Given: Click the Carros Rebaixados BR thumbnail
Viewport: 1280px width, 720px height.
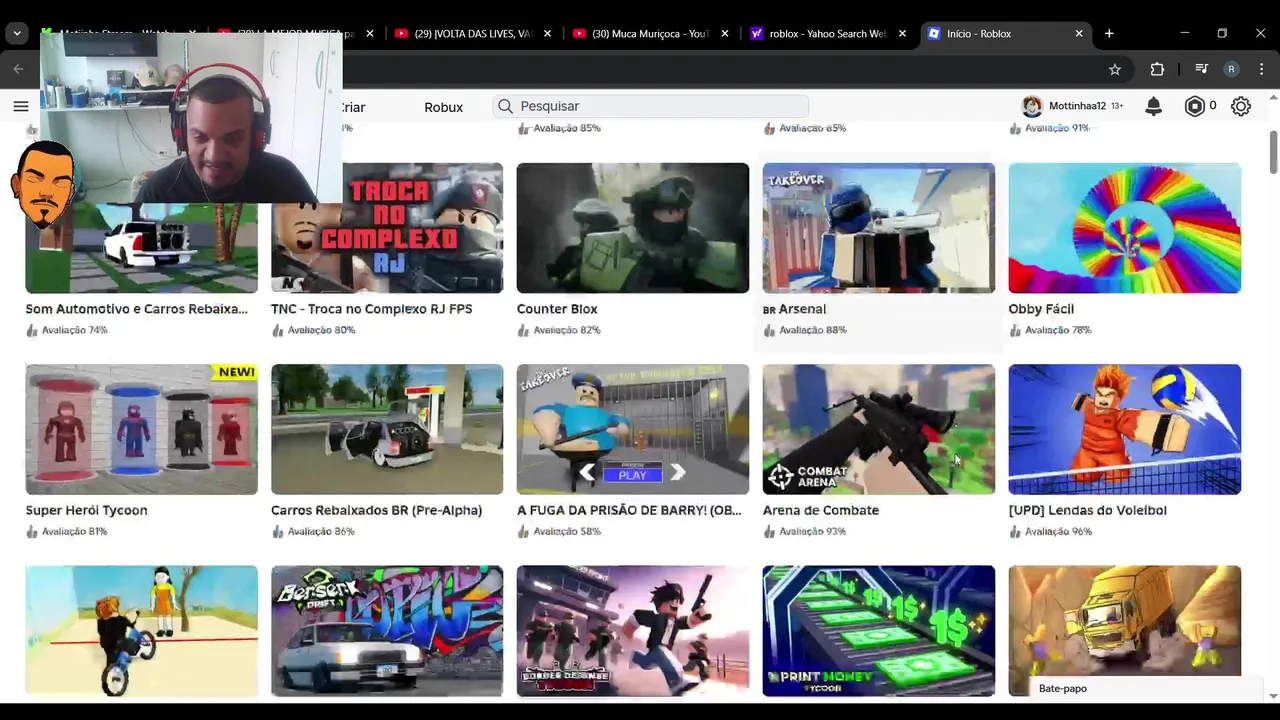Looking at the screenshot, I should [x=387, y=429].
